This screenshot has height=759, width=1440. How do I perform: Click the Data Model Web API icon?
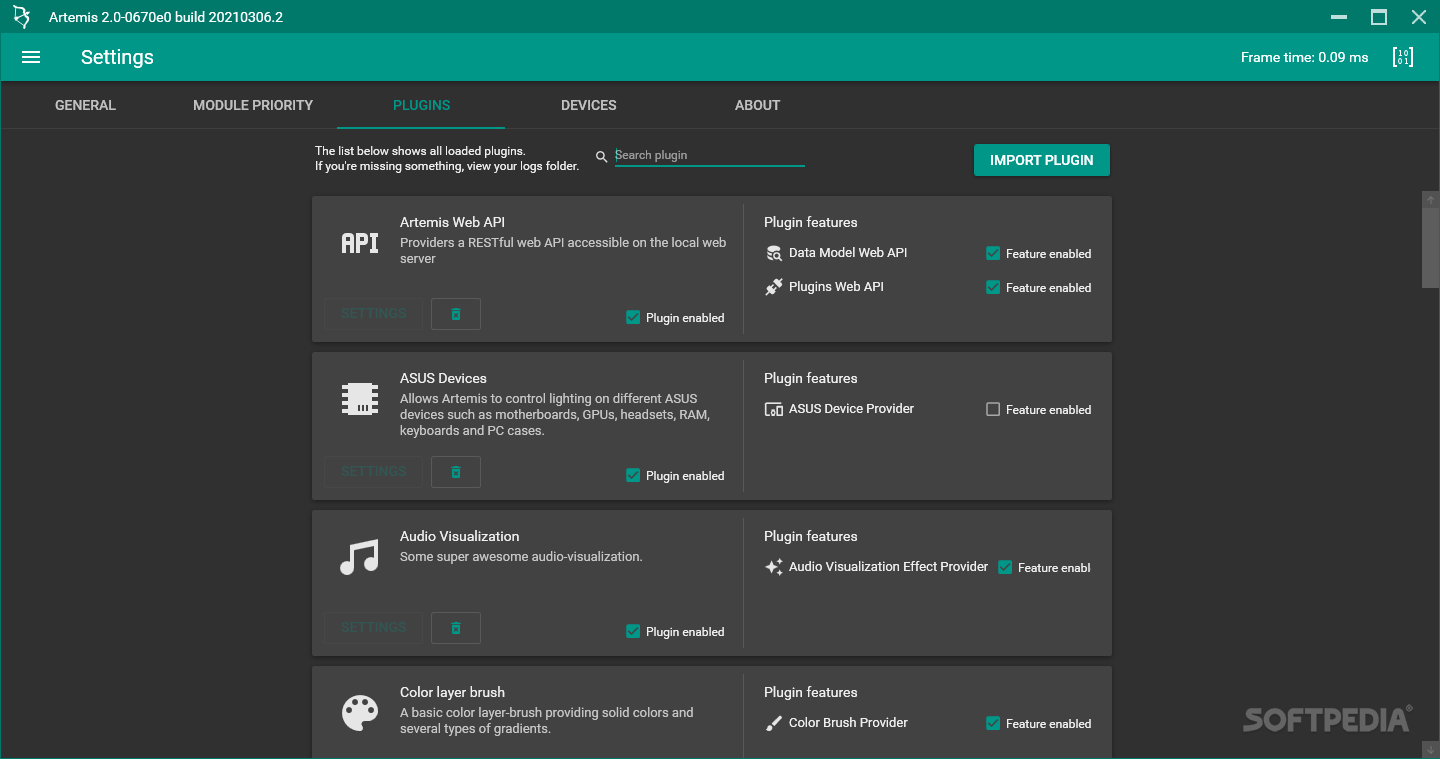tap(774, 253)
